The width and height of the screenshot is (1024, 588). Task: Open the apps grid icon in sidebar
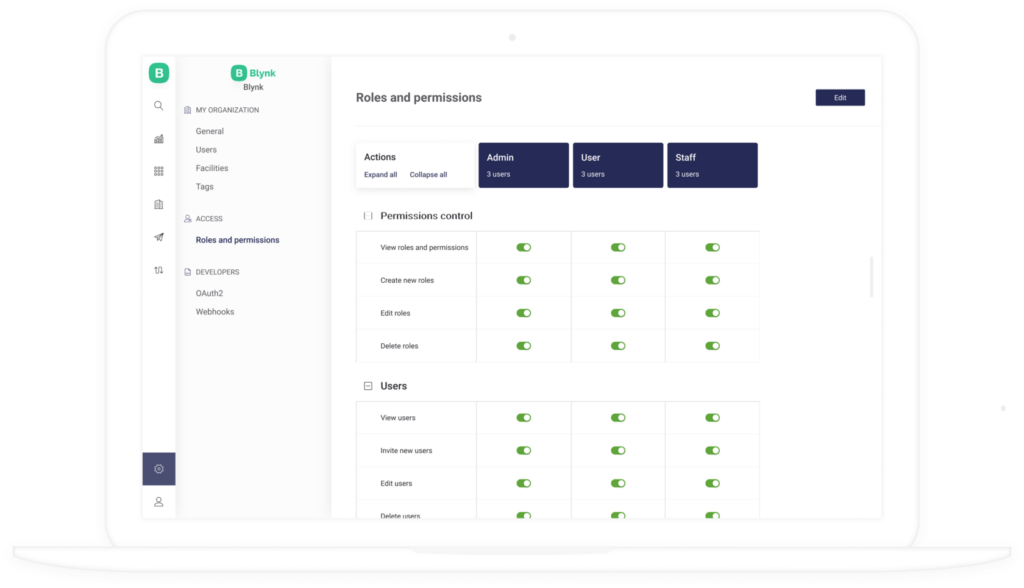click(158, 171)
